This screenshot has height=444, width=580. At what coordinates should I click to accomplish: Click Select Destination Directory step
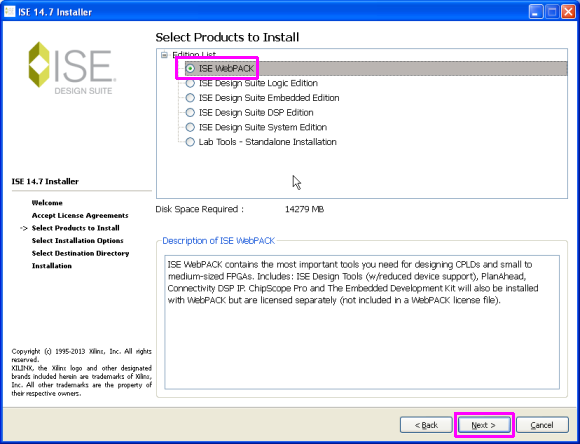tap(80, 253)
